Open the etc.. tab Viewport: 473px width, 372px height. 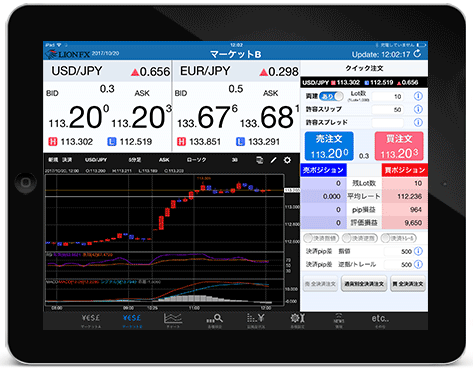coord(380,321)
